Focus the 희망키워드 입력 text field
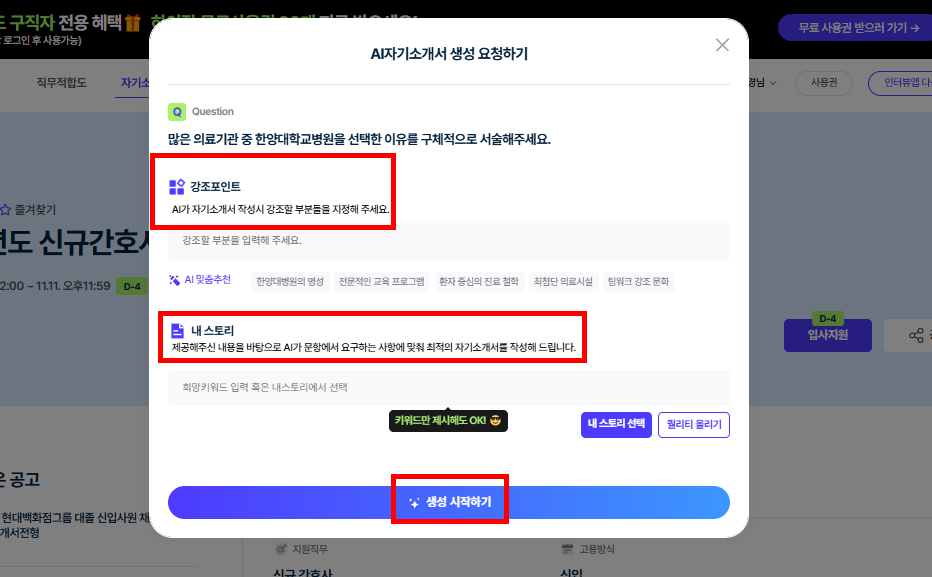Screen dimensions: 932x577 click(448, 387)
